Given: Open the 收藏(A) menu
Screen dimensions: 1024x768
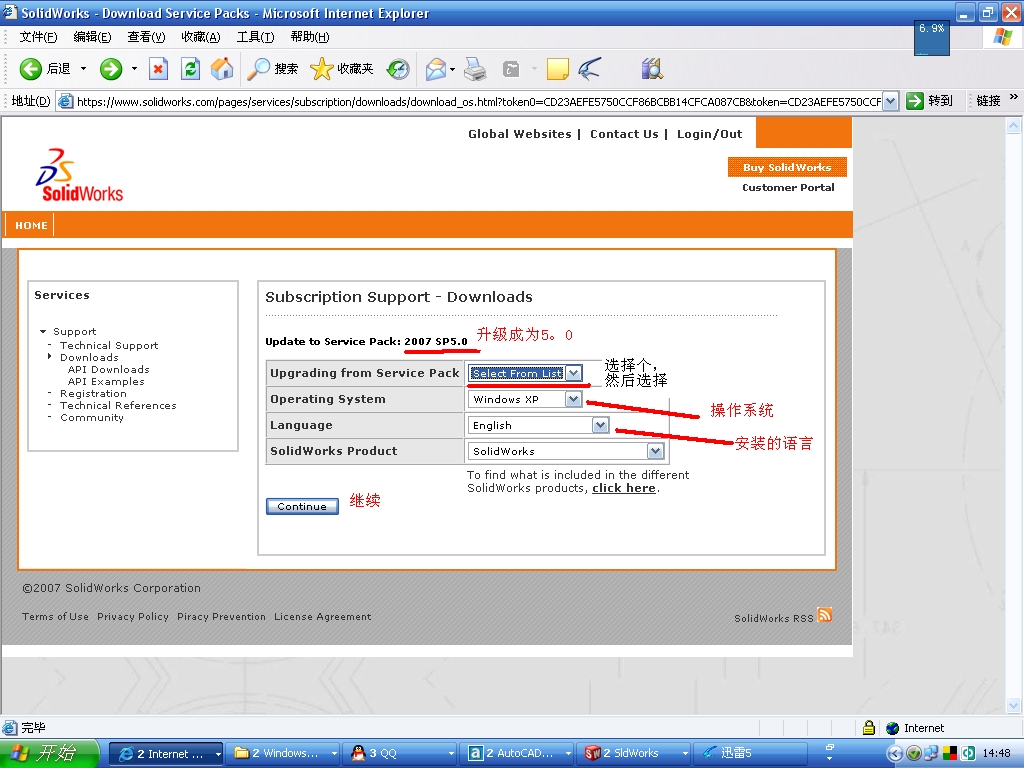Looking at the screenshot, I should [x=200, y=37].
